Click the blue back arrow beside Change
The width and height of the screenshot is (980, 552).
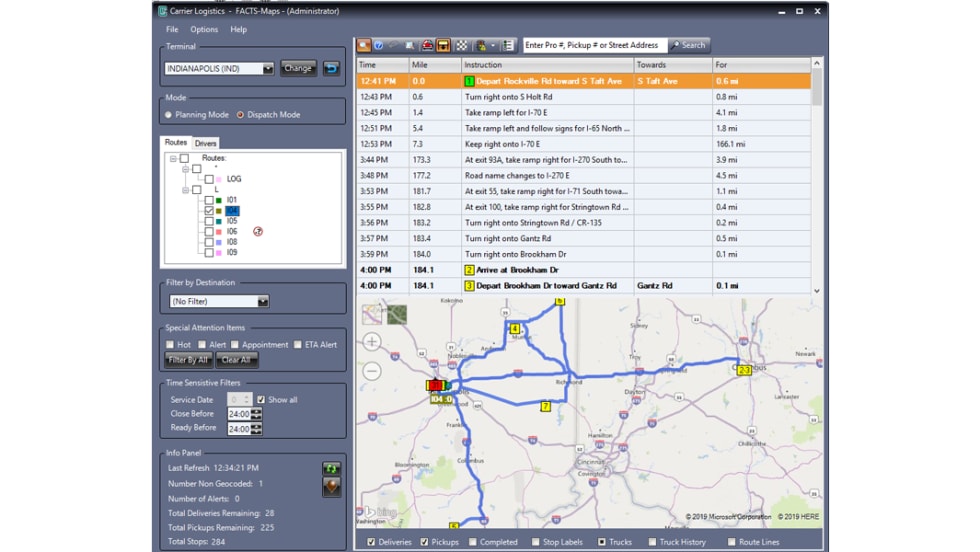(331, 69)
